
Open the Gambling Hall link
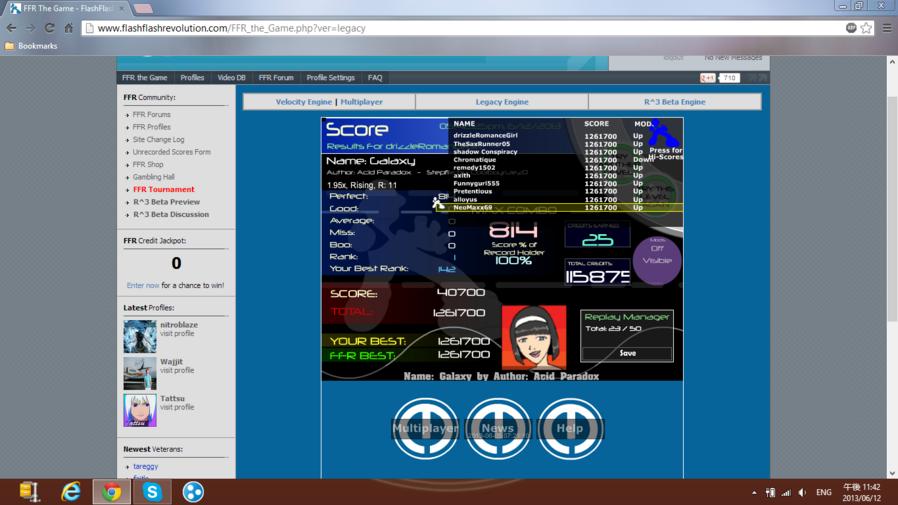[x=153, y=177]
